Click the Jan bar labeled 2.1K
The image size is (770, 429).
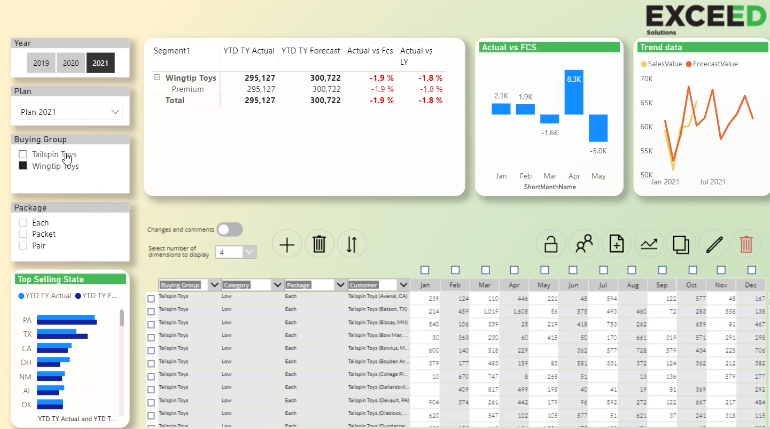pyautogui.click(x=501, y=109)
